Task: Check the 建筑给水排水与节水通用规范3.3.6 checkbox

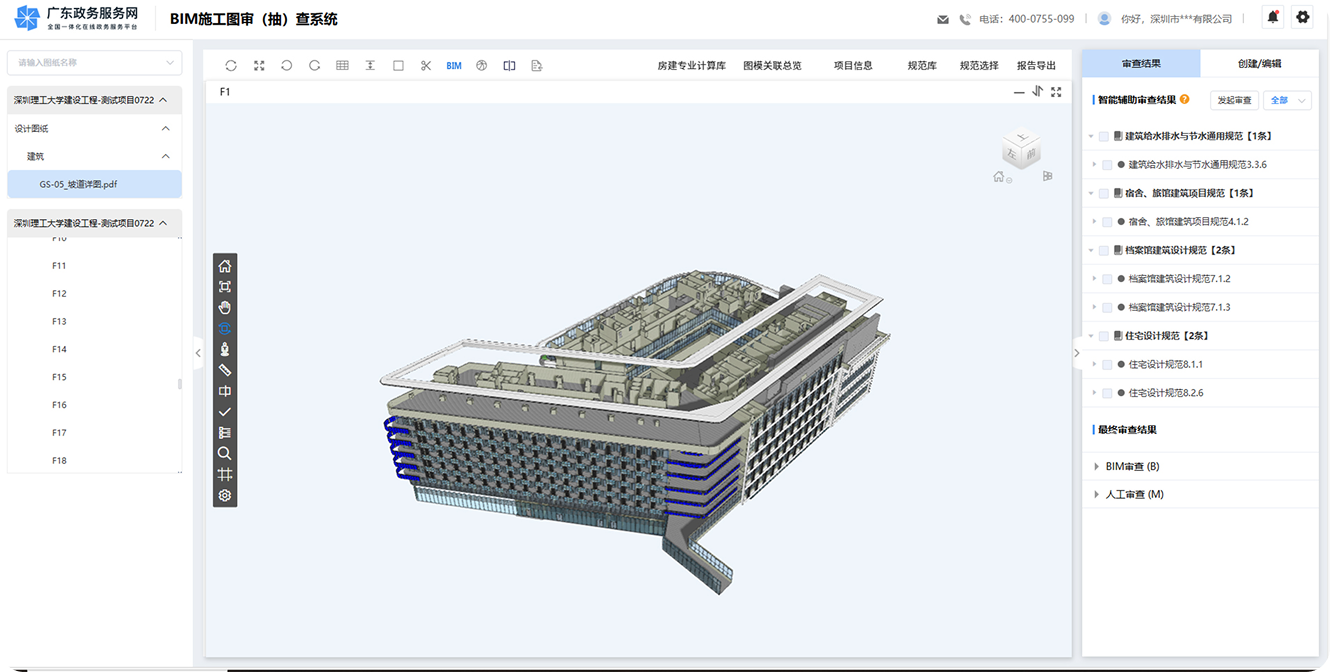Action: pos(1107,165)
